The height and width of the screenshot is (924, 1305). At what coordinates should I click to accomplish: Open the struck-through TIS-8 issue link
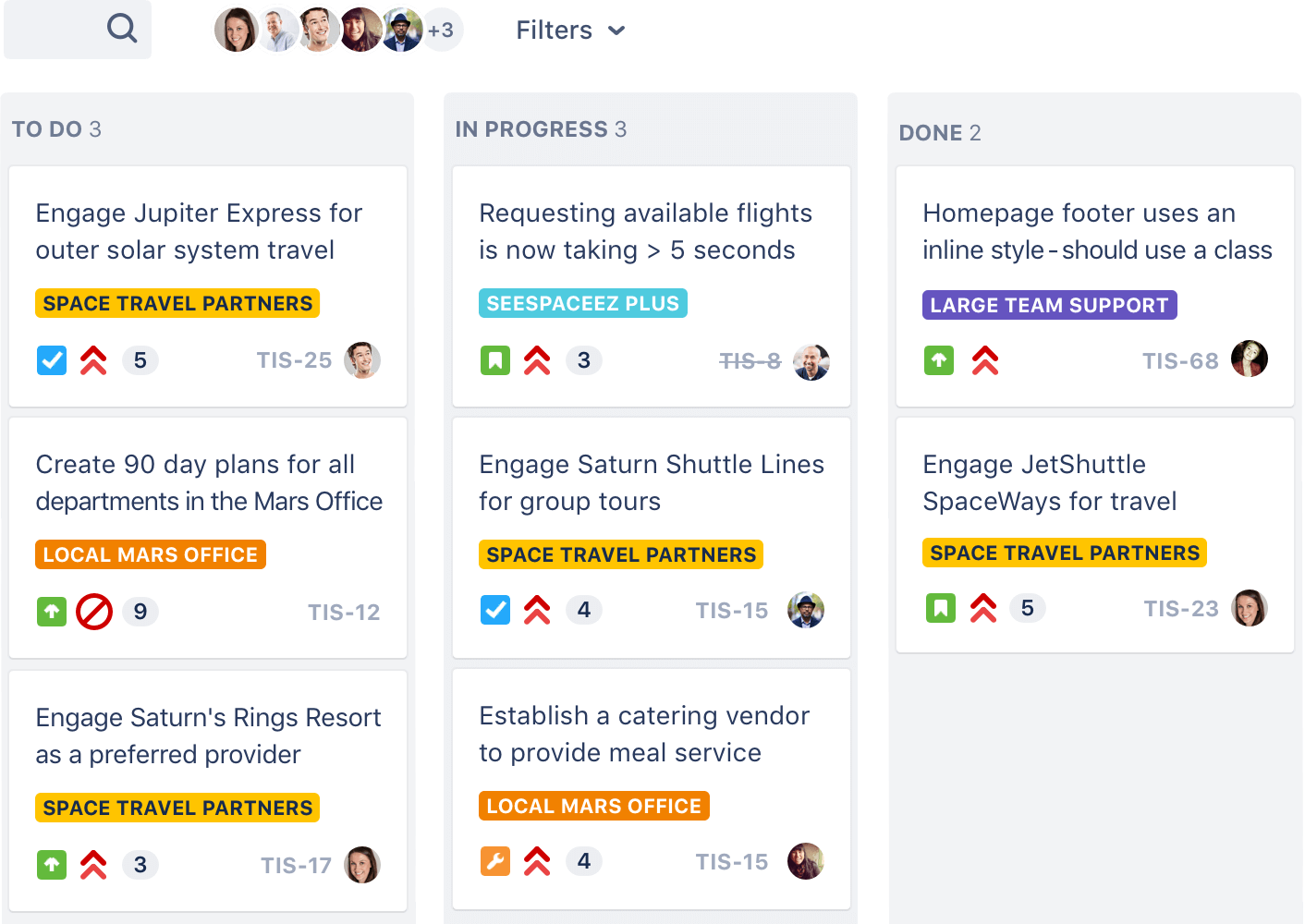point(750,361)
